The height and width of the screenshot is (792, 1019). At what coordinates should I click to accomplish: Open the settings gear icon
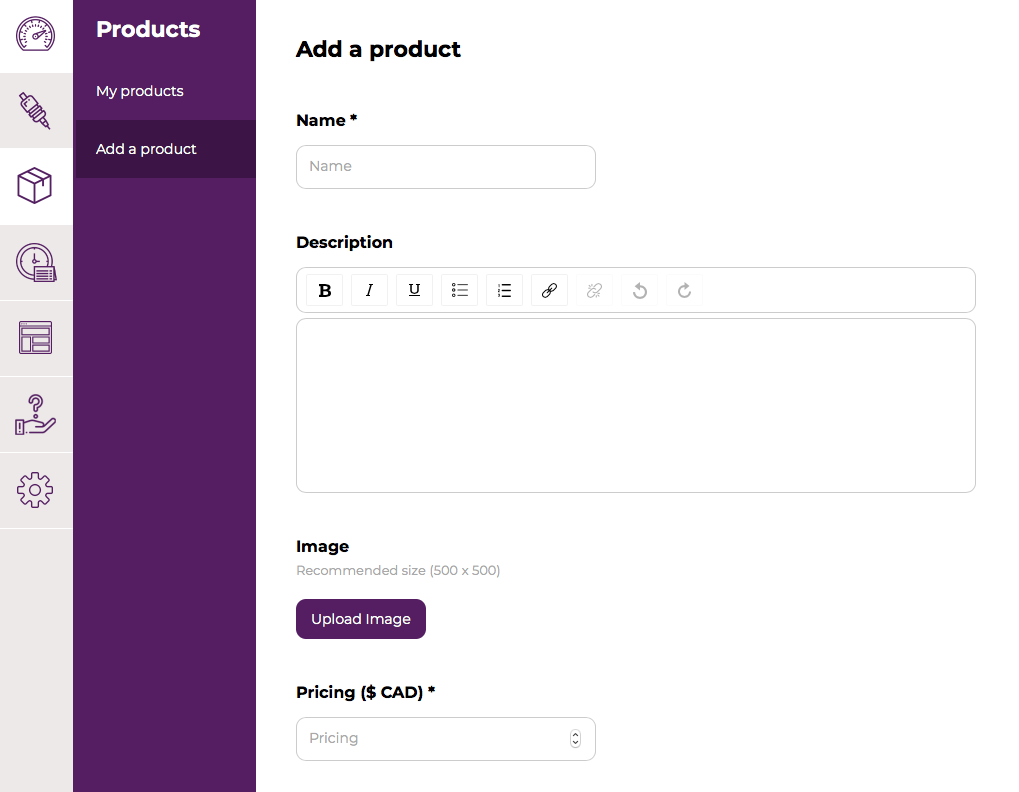[x=35, y=490]
